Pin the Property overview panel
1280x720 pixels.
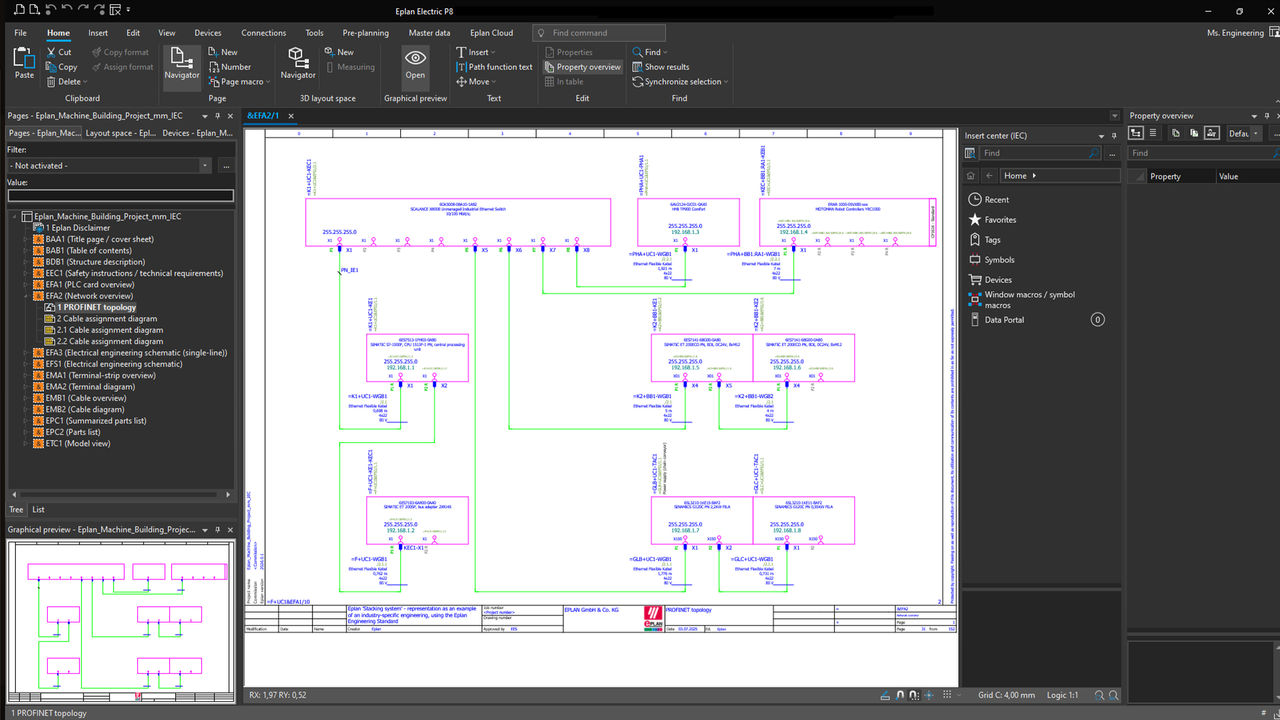[x=1267, y=116]
